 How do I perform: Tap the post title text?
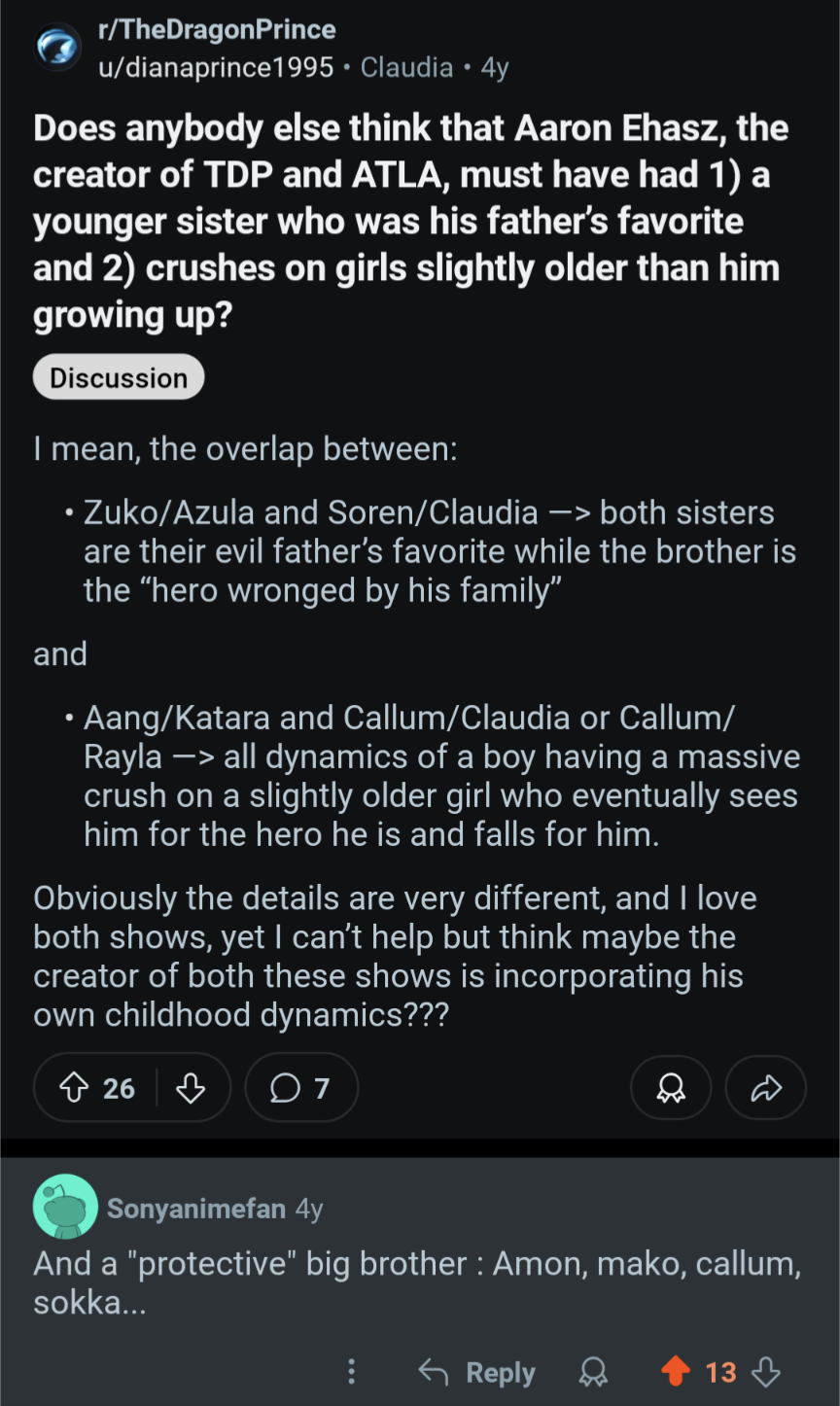(x=408, y=222)
